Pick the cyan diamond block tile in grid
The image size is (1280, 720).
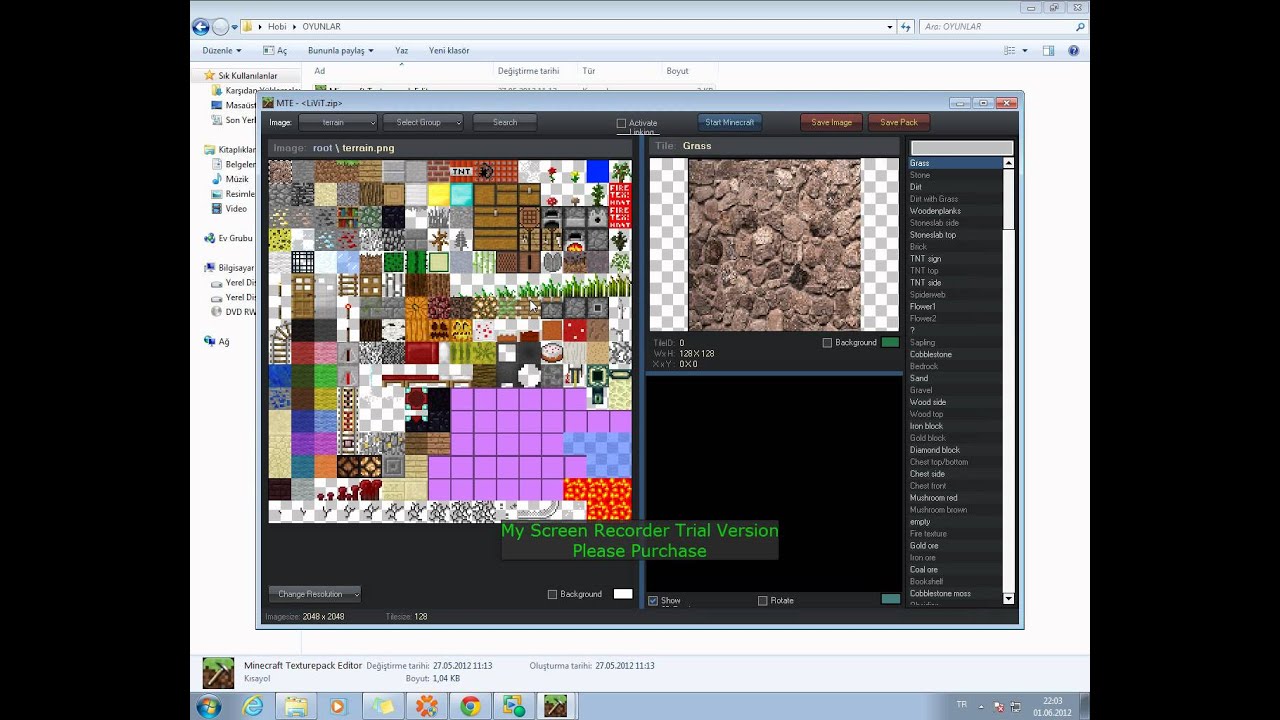click(461, 194)
